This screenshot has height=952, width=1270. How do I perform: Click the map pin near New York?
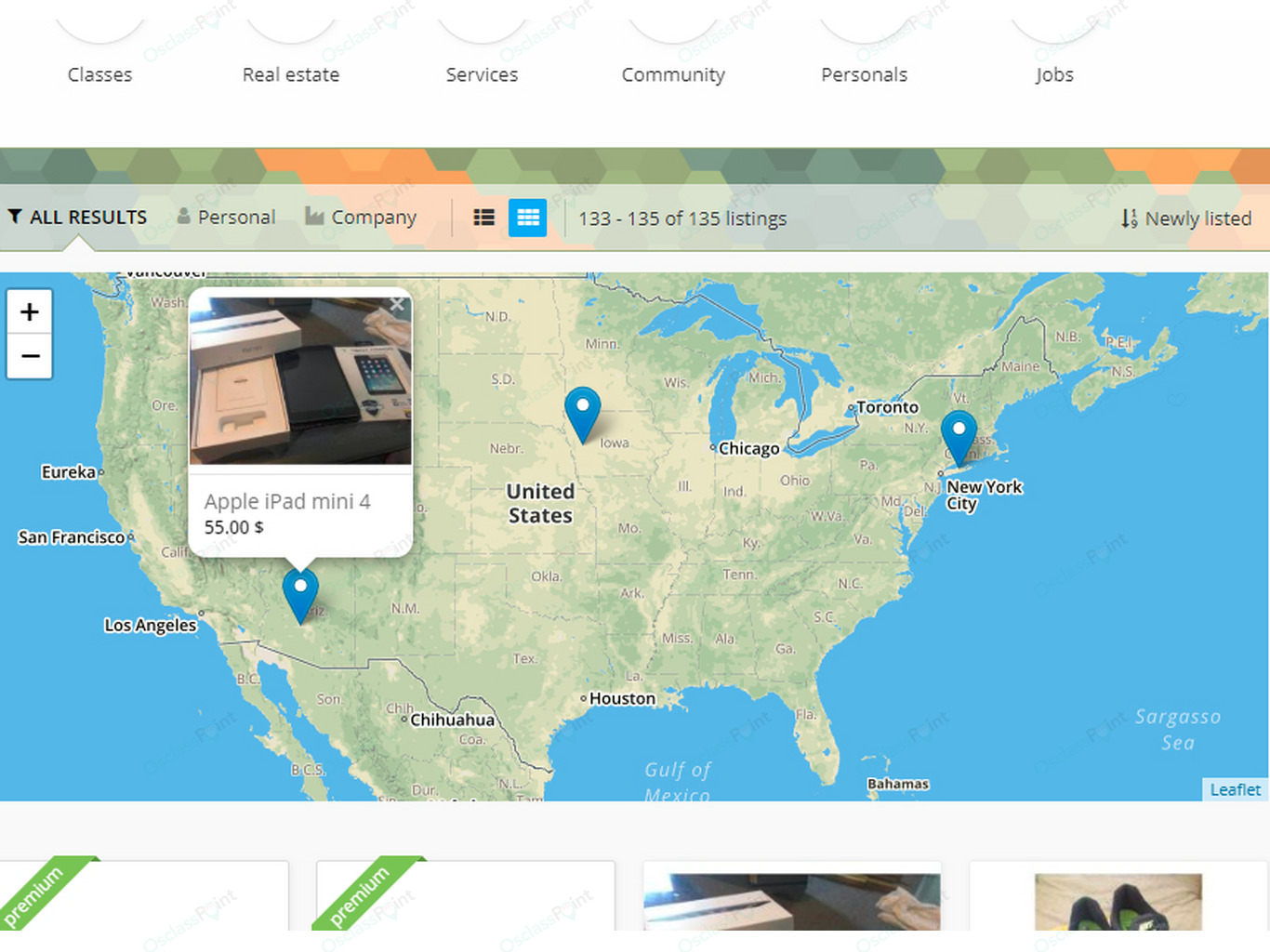point(959,438)
